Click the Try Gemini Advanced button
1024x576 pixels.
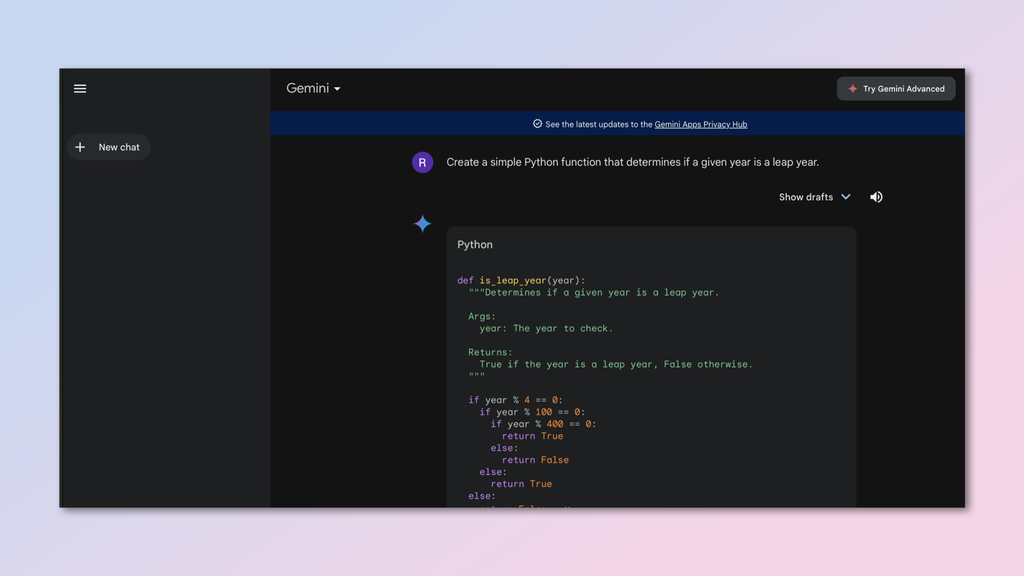pos(896,88)
